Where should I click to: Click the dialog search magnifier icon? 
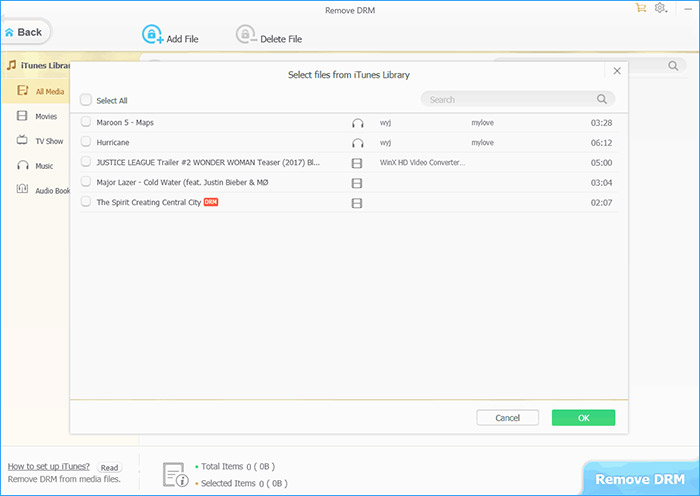click(602, 99)
